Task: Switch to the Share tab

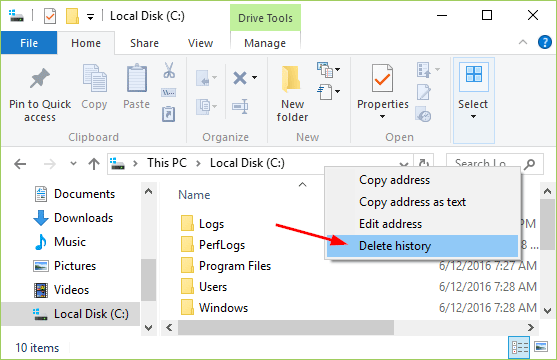Action: pos(144,43)
